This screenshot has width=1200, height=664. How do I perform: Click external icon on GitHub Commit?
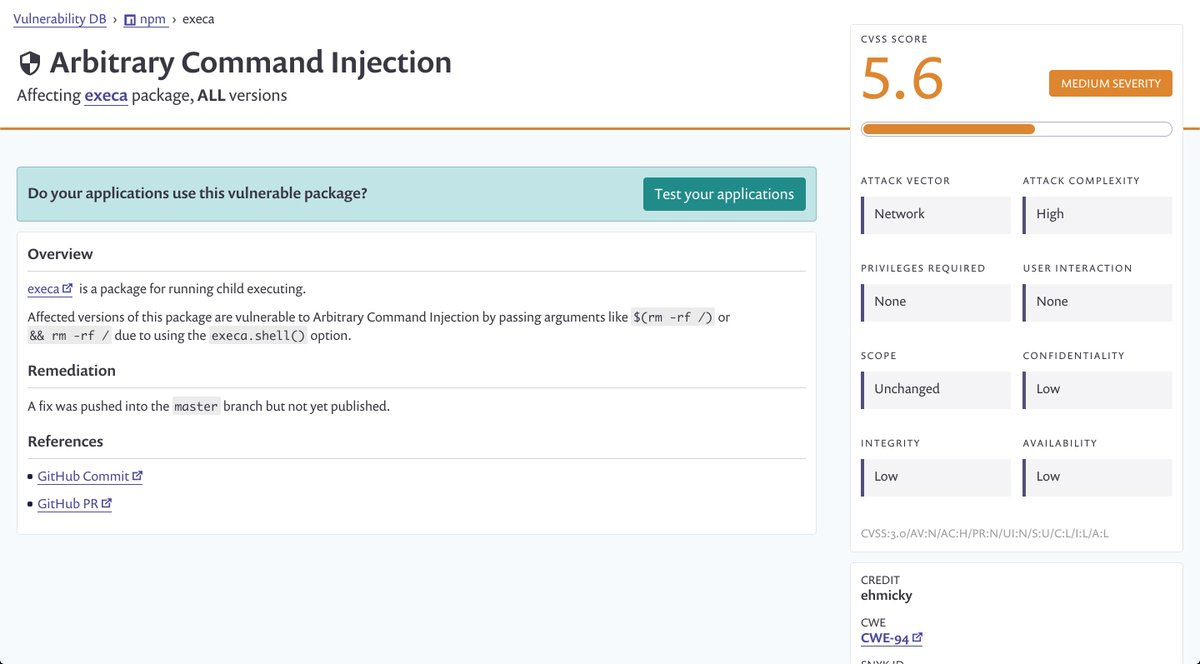pos(138,476)
